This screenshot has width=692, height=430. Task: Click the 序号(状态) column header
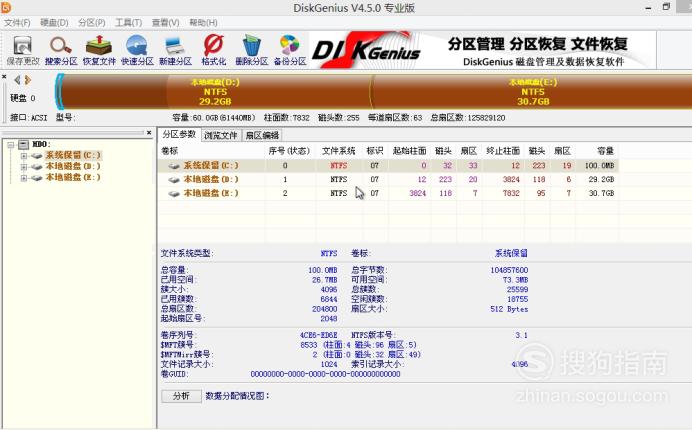pos(289,151)
